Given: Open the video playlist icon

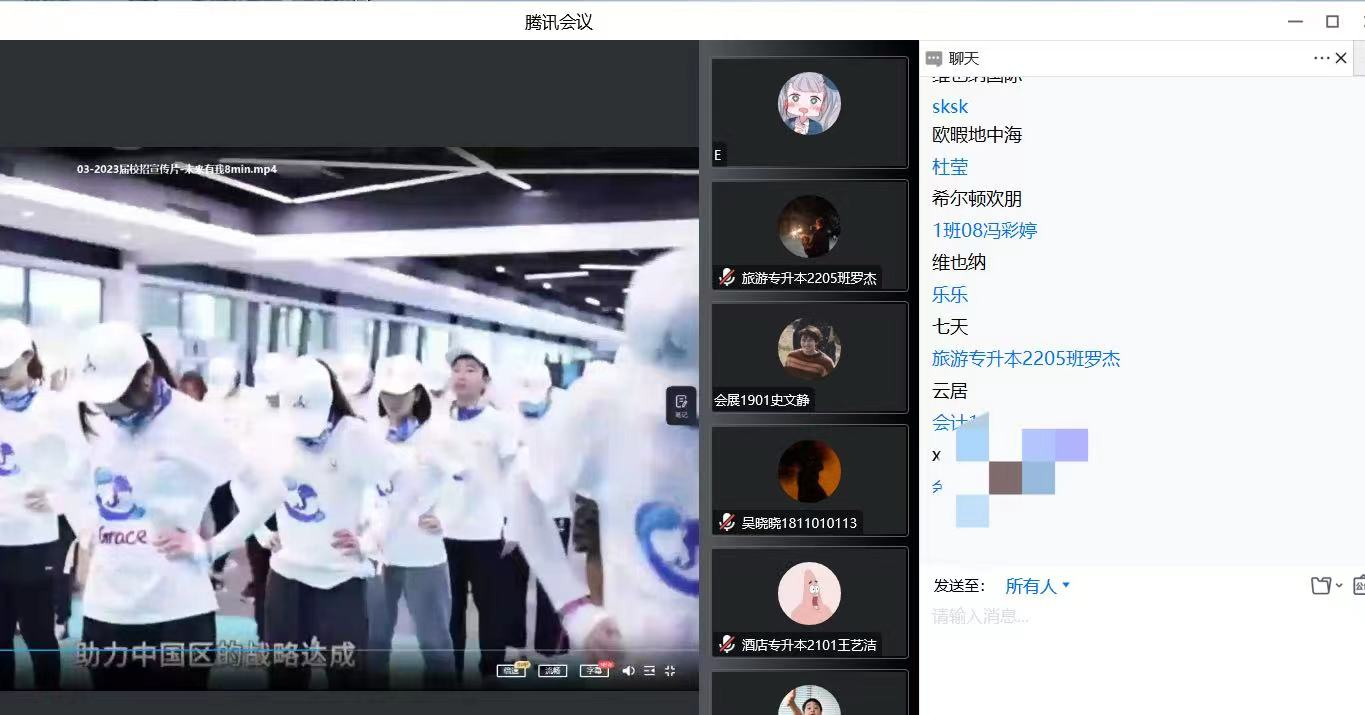Looking at the screenshot, I should (x=649, y=670).
